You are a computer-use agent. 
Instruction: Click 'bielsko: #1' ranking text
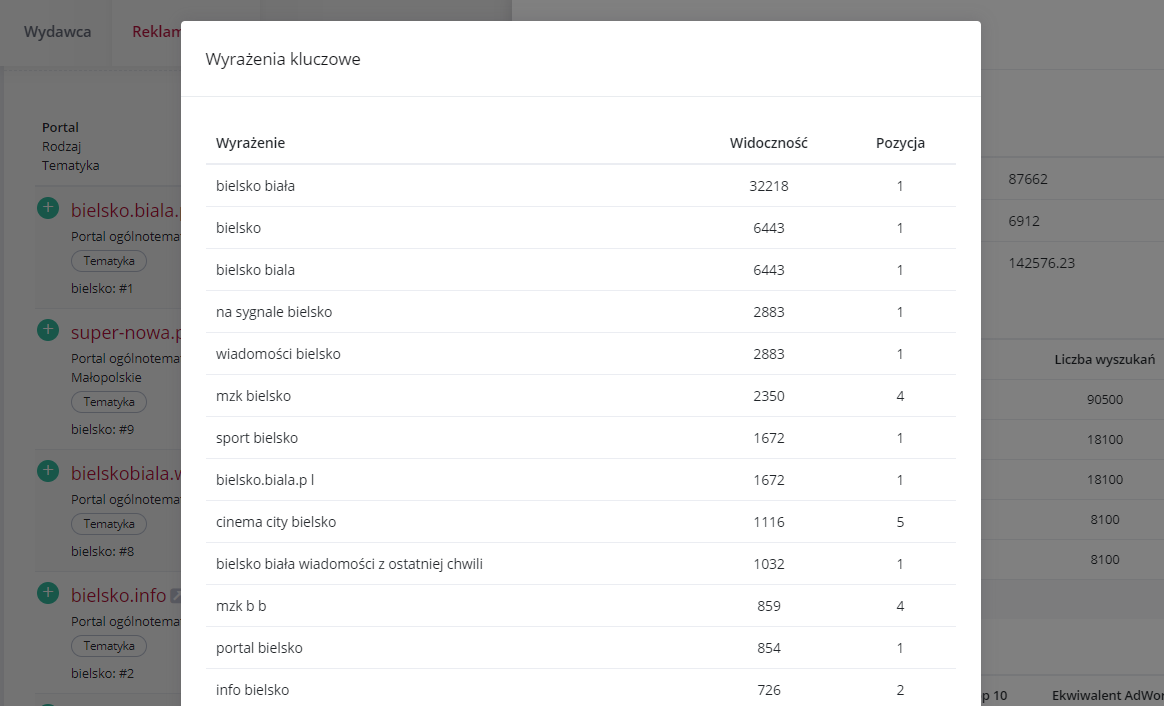(x=102, y=288)
